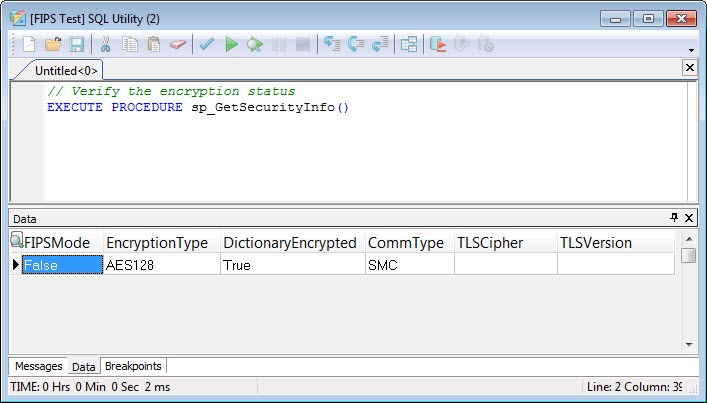Screen dimensions: 707x403
Task: Copy the selected SQL text
Action: coord(130,44)
